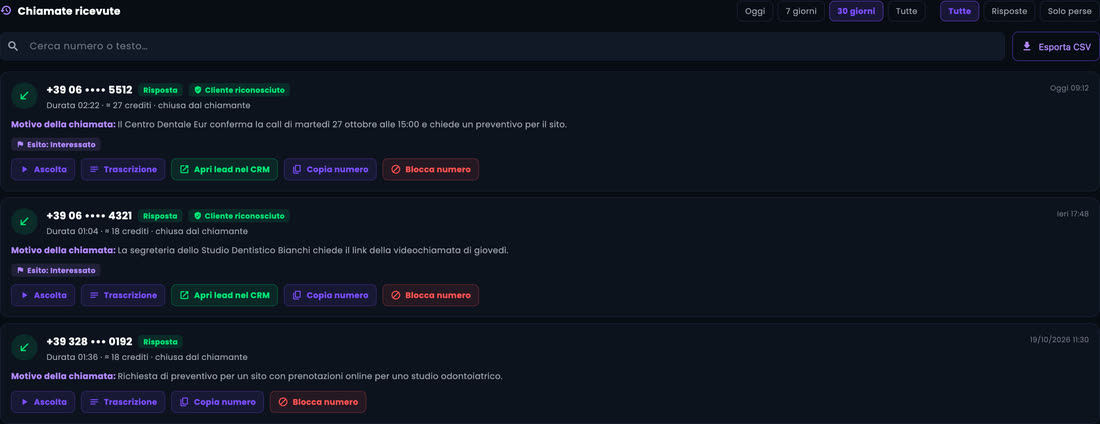Click the shield icon in the 5512 Cliente riconosciuto badge
This screenshot has width=1100, height=424.
[x=198, y=90]
